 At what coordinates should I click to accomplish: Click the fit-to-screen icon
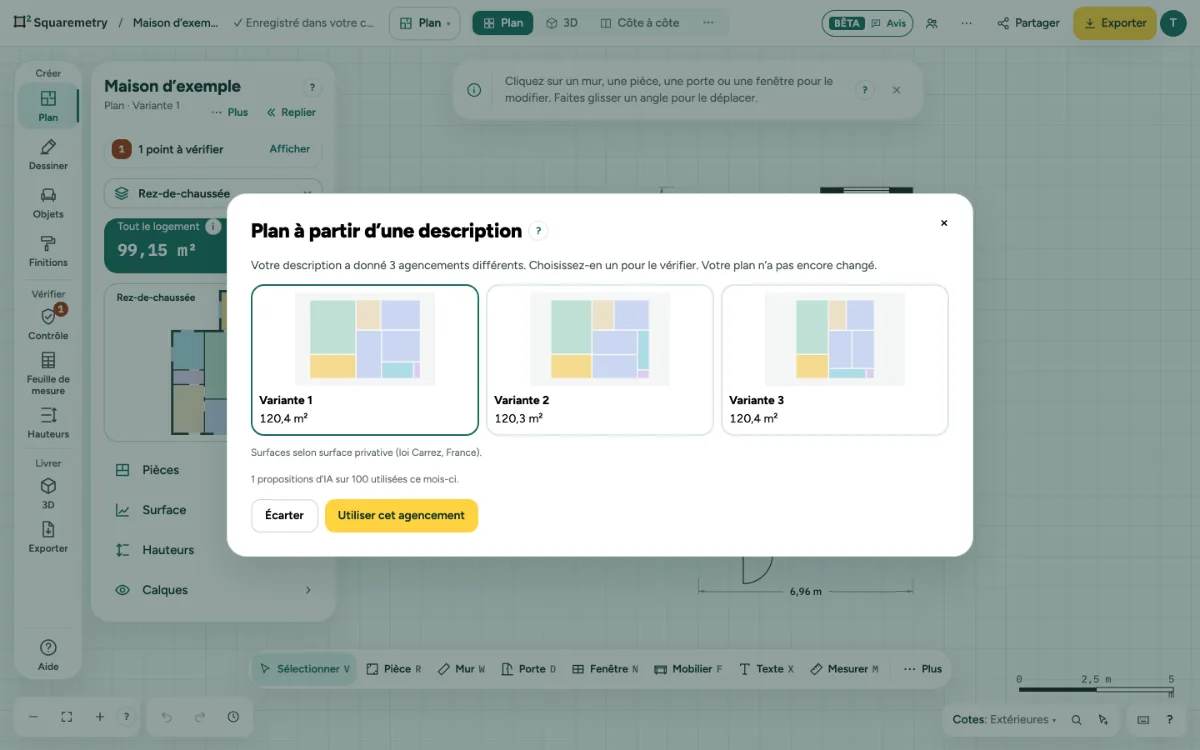coord(67,717)
